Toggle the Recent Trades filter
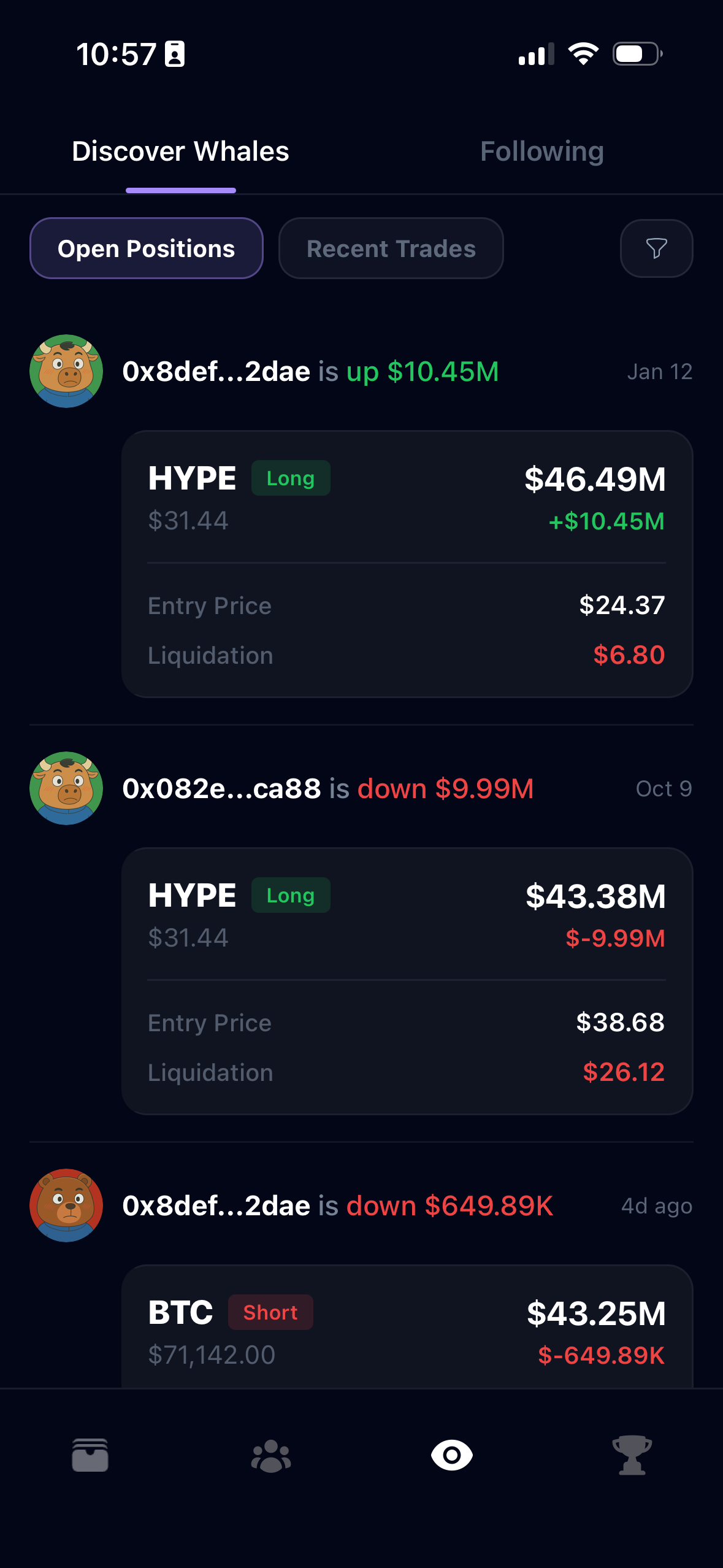The width and height of the screenshot is (723, 1568). (391, 248)
